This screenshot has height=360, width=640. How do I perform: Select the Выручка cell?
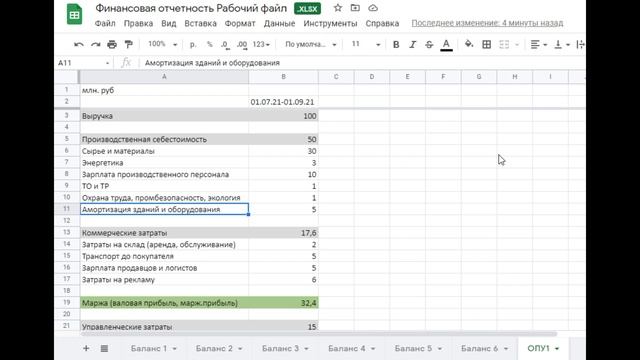[x=164, y=116]
